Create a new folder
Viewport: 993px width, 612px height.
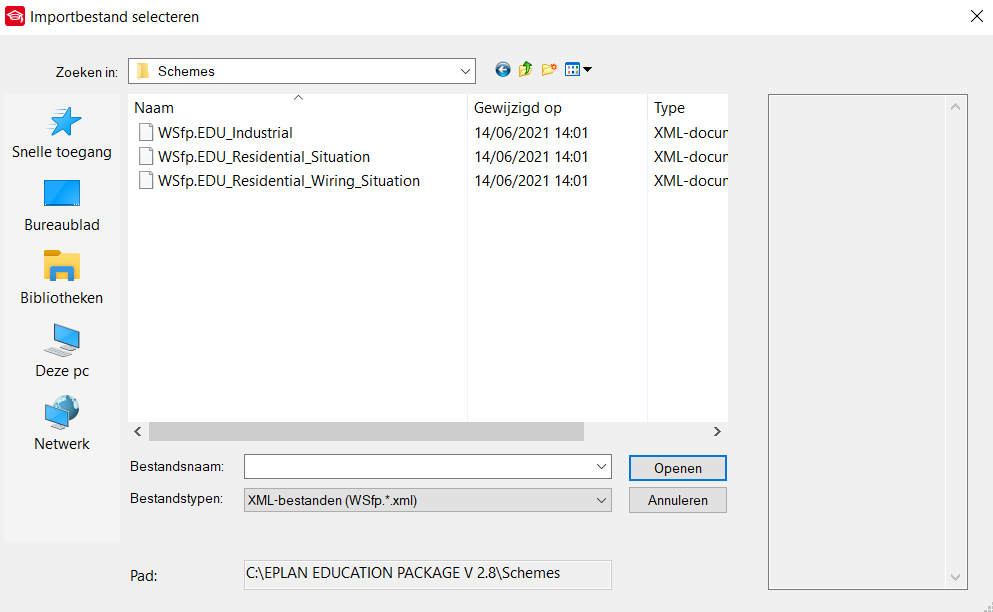(549, 70)
